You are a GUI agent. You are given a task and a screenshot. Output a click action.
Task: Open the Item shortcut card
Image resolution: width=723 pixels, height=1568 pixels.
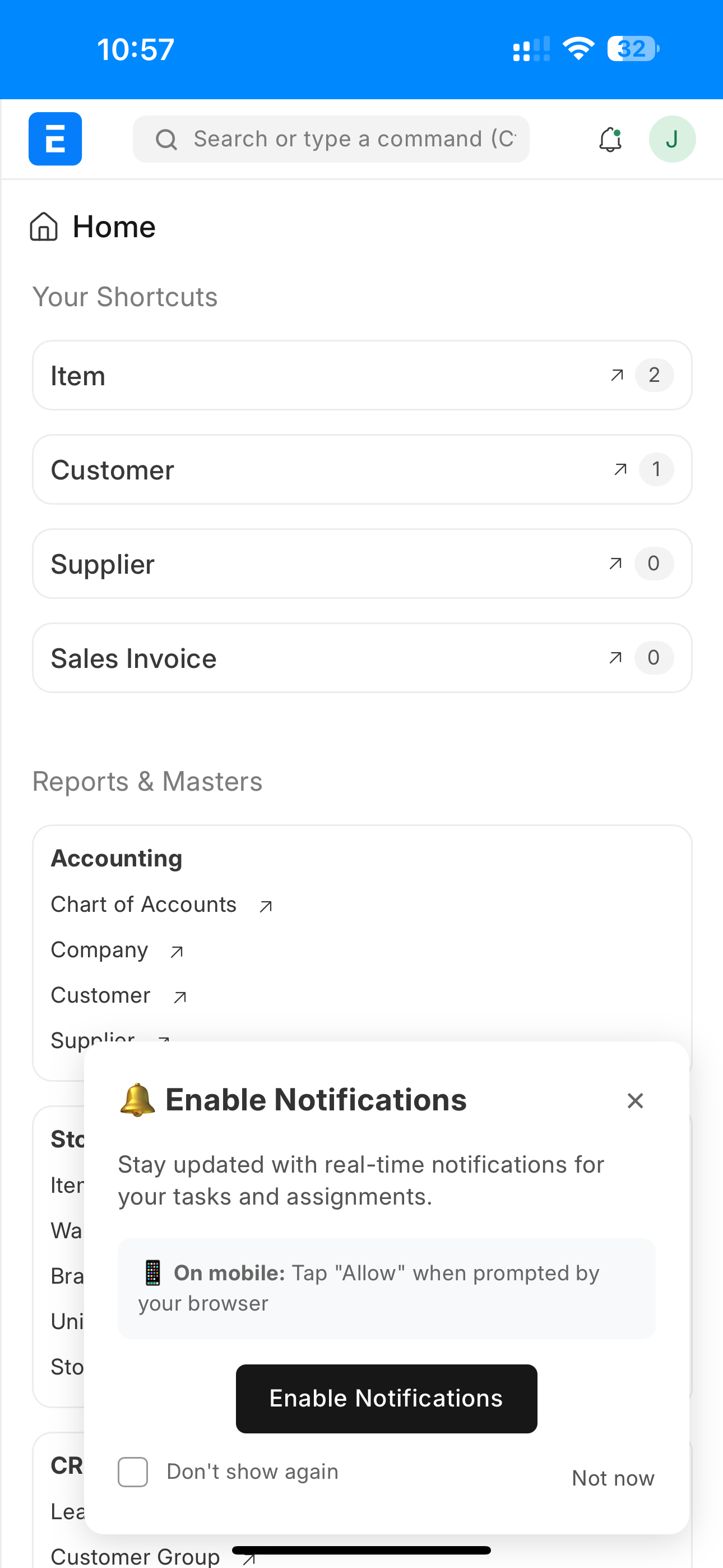tap(317, 376)
